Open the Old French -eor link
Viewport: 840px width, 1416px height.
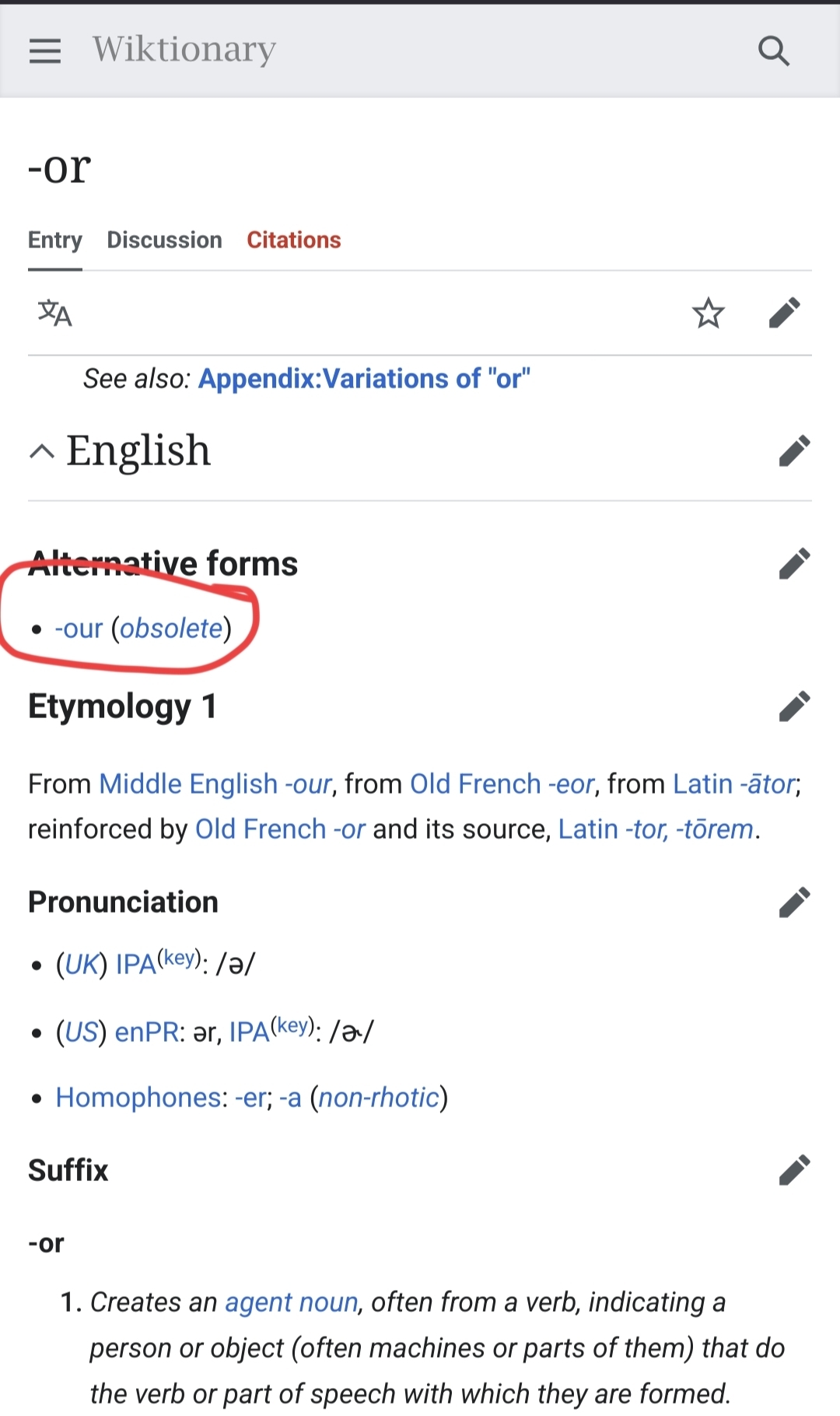(502, 783)
